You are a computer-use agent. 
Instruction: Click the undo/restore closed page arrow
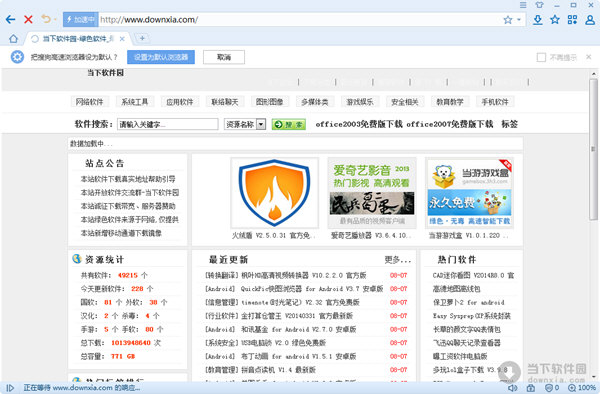point(46,19)
